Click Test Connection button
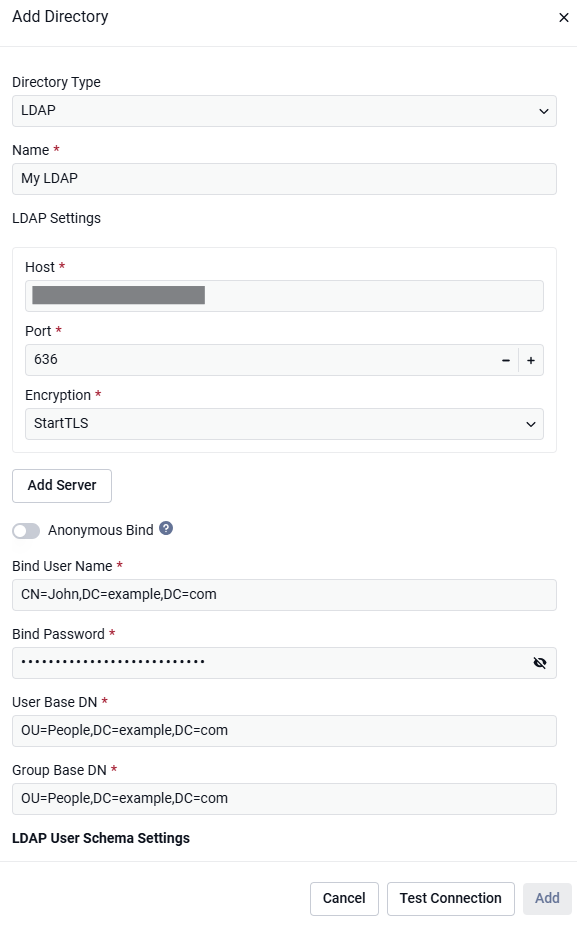The width and height of the screenshot is (577, 925). [451, 898]
